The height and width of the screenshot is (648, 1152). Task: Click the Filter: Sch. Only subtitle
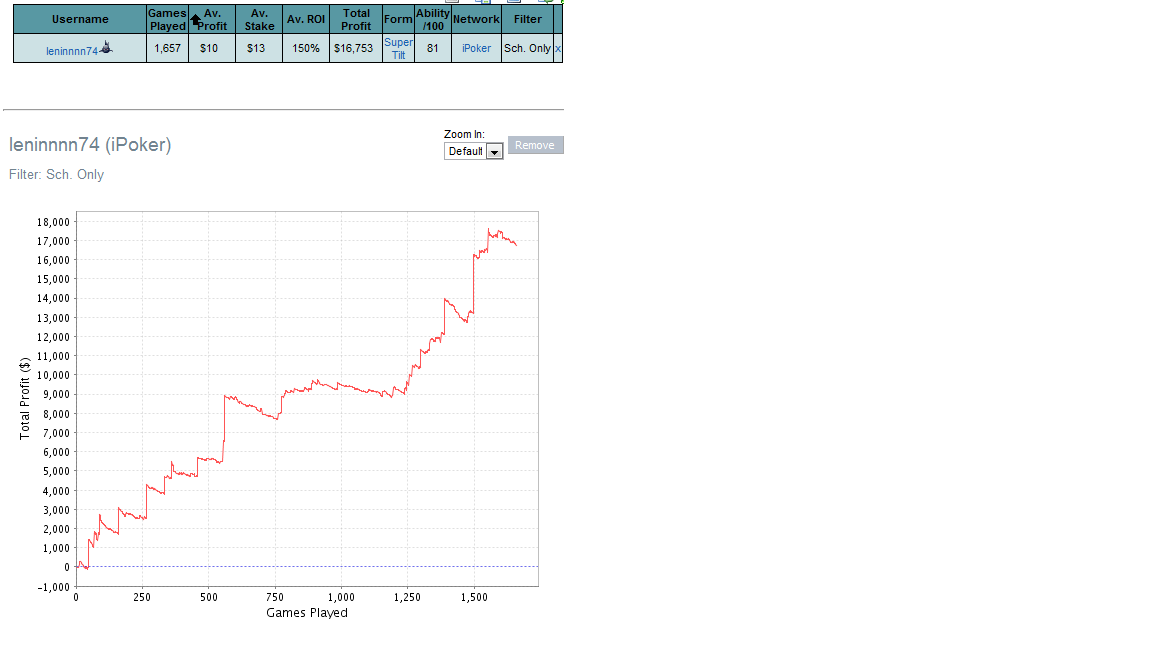tap(57, 175)
